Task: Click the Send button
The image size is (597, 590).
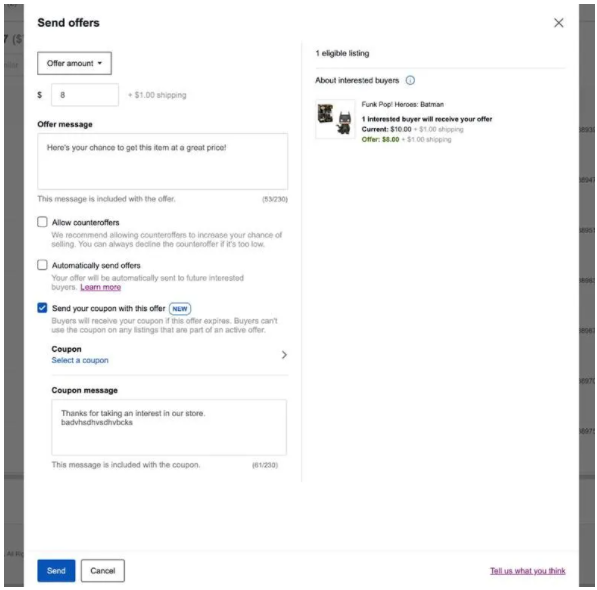Action: (56, 571)
